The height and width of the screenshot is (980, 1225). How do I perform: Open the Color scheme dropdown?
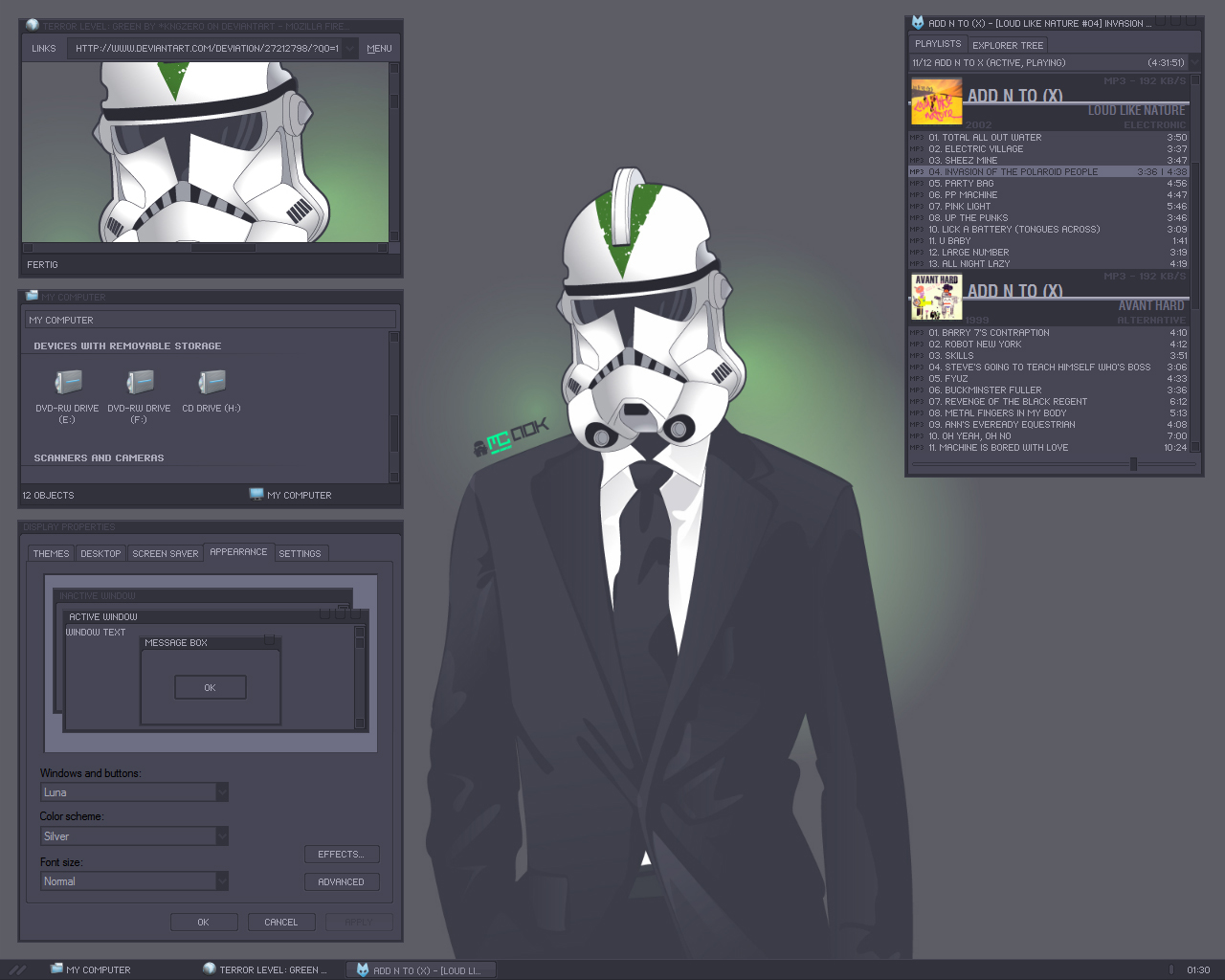pyautogui.click(x=222, y=835)
